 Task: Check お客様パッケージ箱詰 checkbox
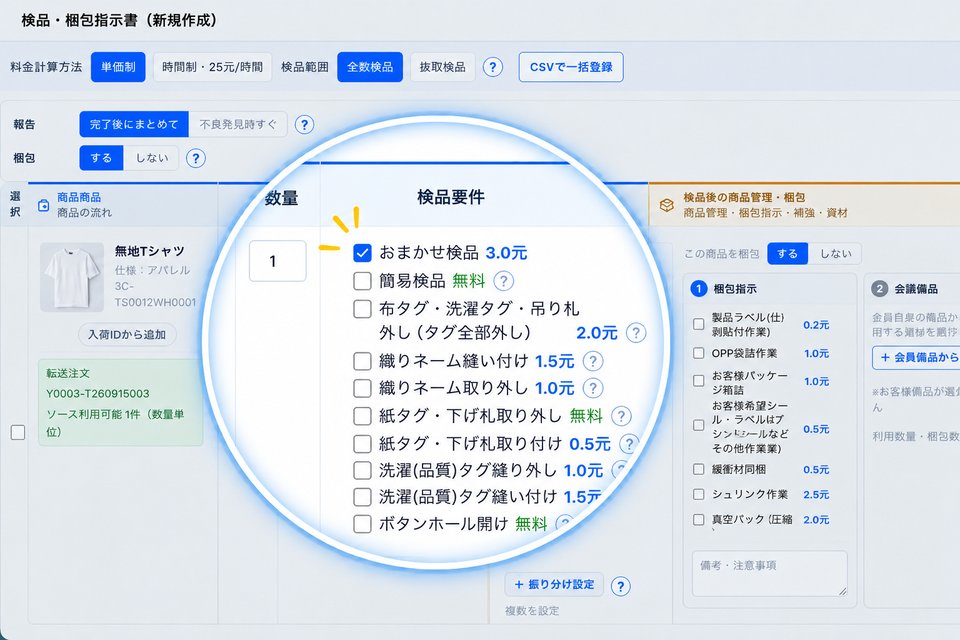pyautogui.click(x=699, y=381)
